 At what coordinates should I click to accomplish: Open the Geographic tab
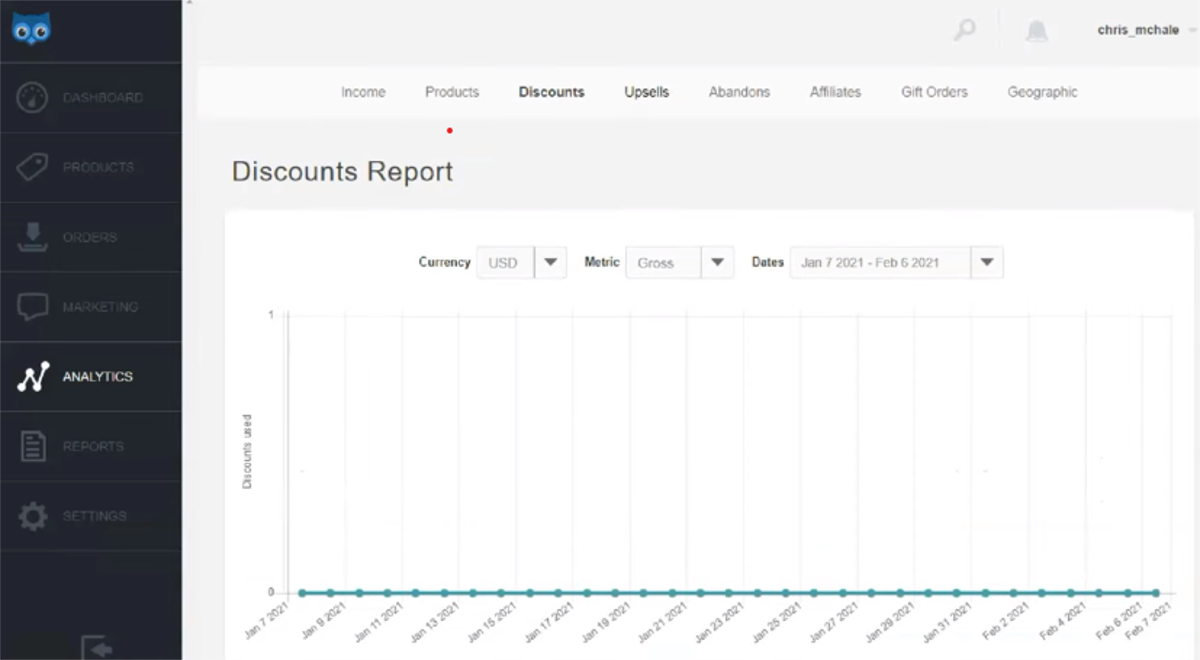coord(1043,92)
